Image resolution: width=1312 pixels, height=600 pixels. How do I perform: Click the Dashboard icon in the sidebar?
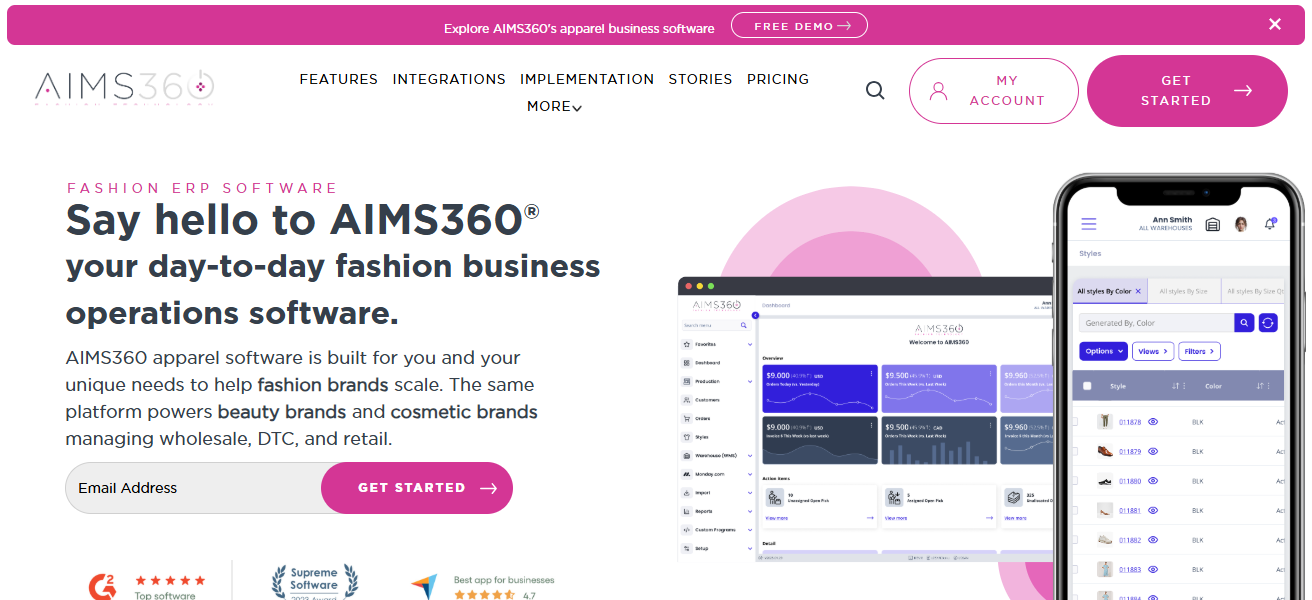(x=687, y=363)
